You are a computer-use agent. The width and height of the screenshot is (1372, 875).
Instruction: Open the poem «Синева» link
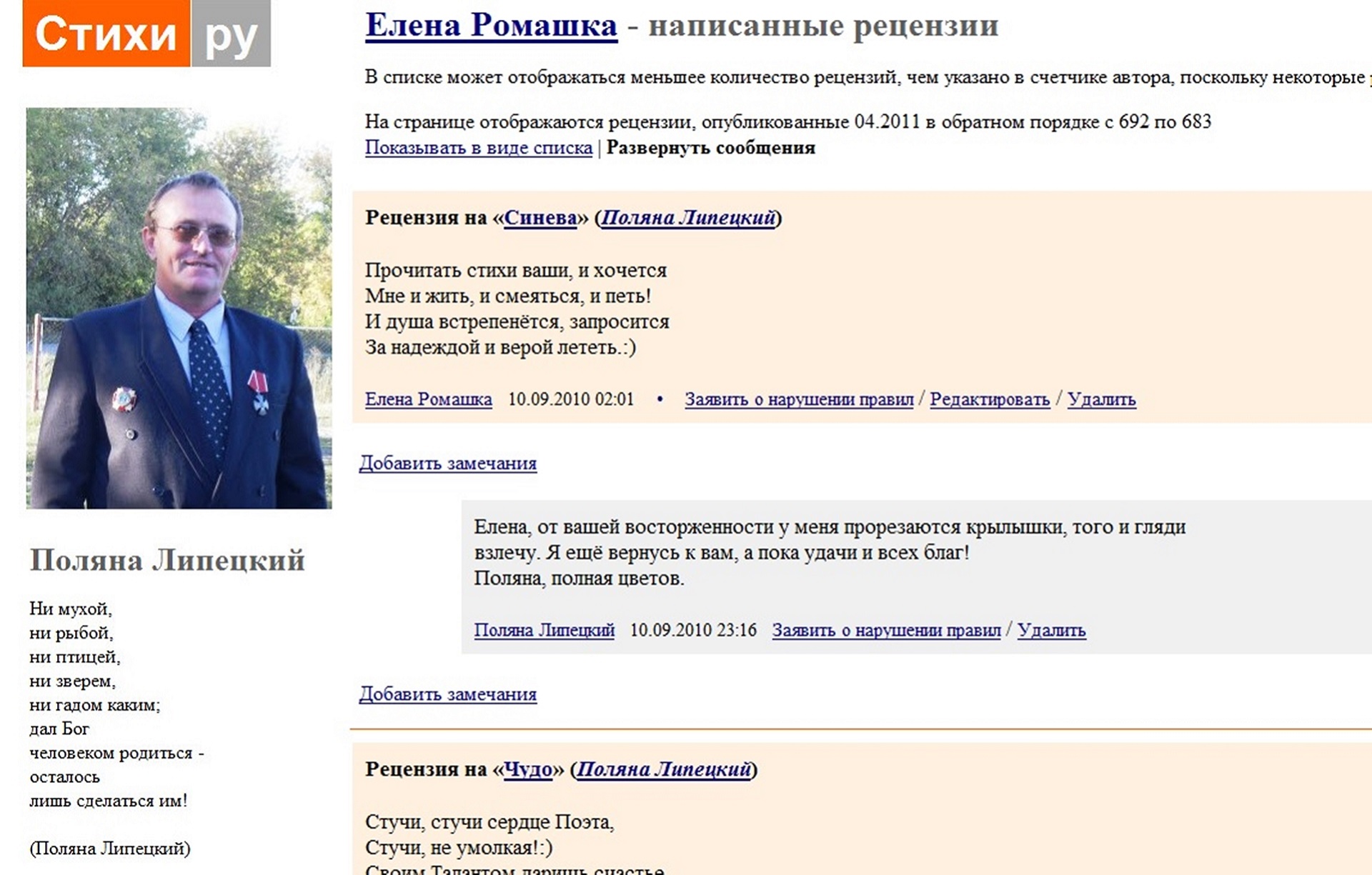point(540,218)
